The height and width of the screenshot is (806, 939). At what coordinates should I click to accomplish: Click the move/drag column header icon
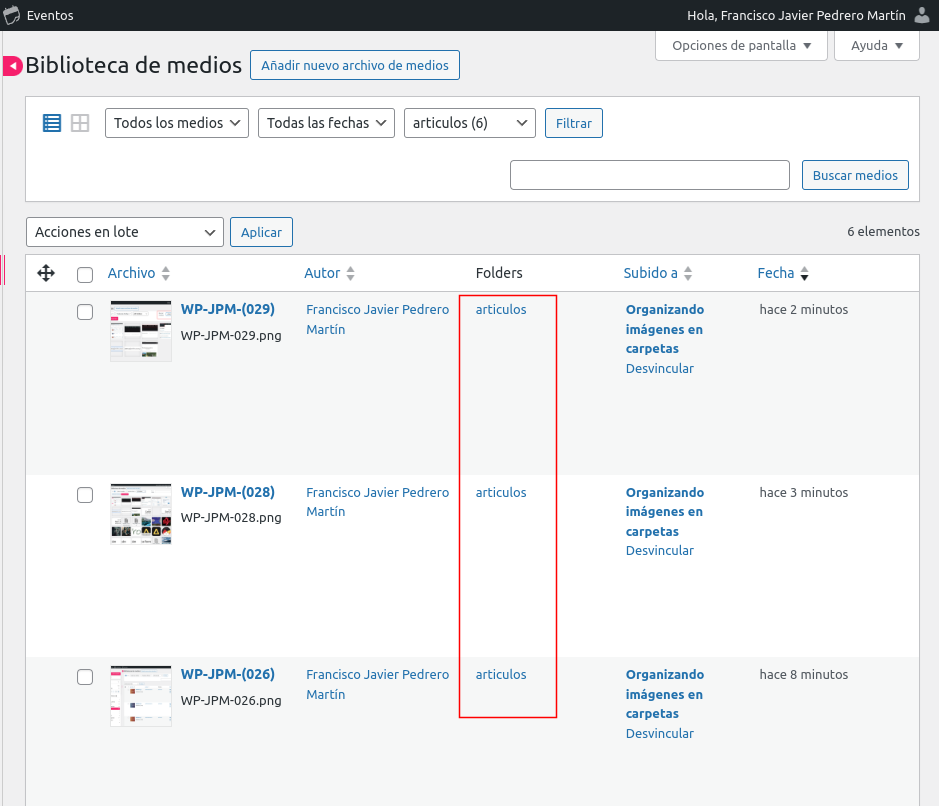point(45,273)
